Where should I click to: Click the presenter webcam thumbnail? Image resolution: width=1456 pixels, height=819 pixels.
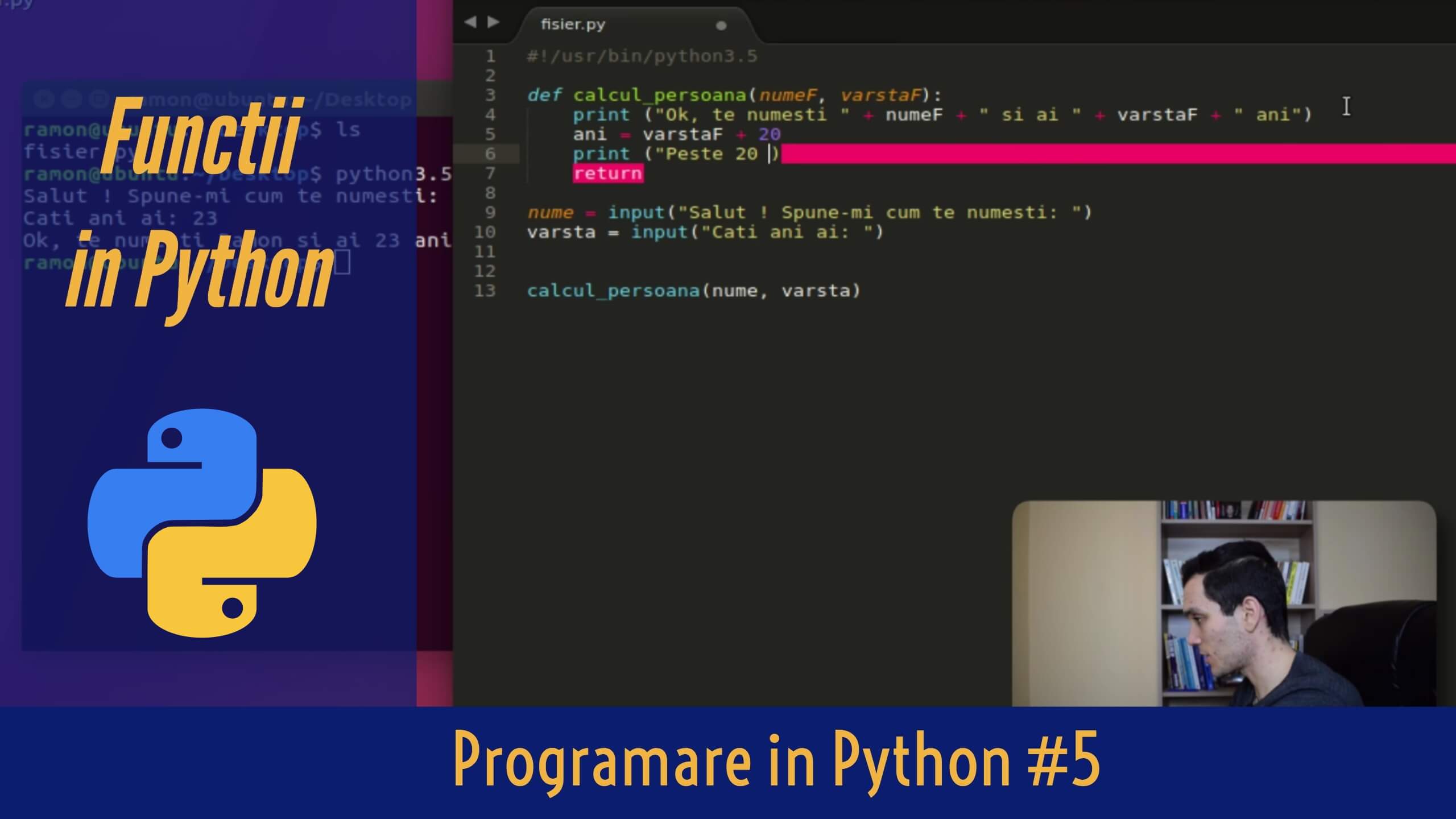1224,603
